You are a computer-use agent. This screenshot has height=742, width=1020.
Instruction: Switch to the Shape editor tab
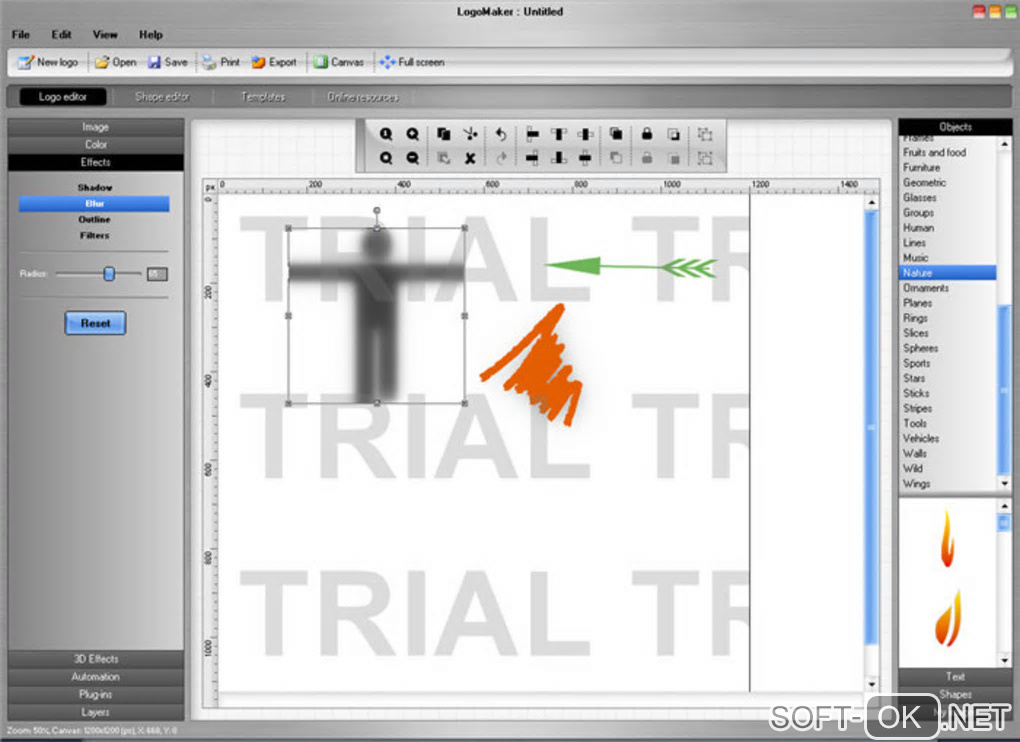tap(162, 97)
